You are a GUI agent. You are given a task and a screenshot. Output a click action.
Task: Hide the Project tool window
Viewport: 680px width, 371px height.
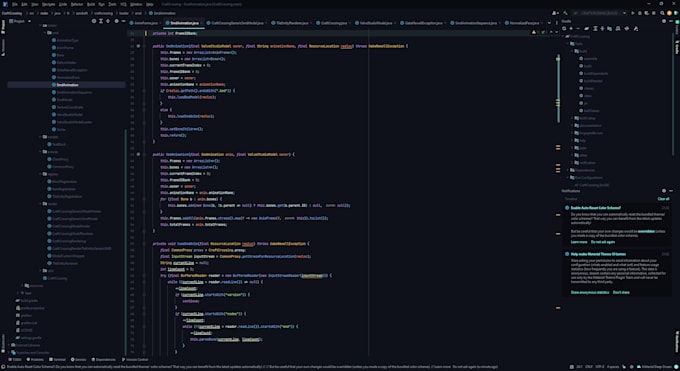[124, 21]
